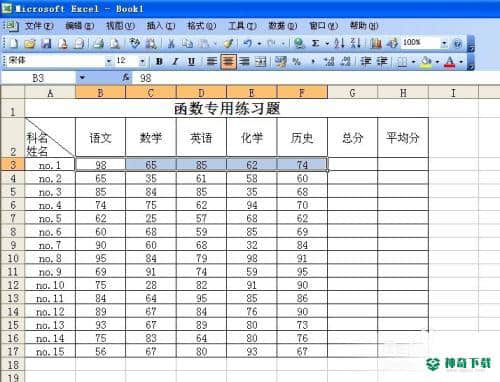The image size is (500, 382).
Task: Open the 编辑 (Edit) menu
Action: [x=80, y=26]
